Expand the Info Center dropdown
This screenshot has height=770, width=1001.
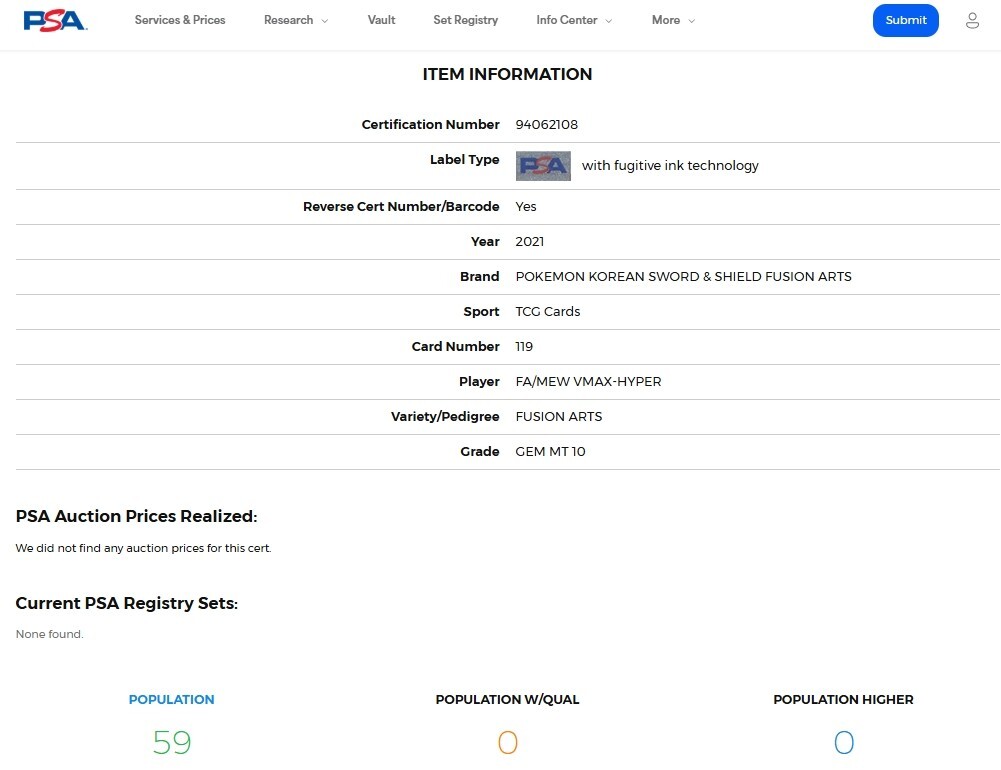click(x=574, y=20)
